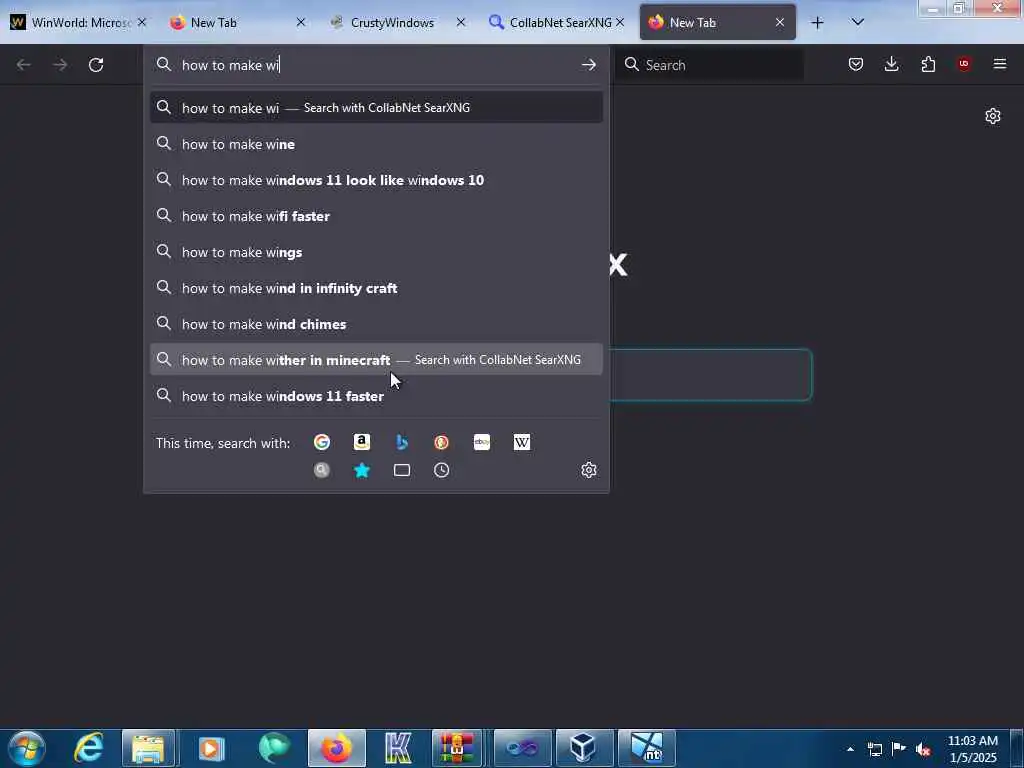The image size is (1024, 768).
Task: Focus the toolbar Search box
Action: (x=710, y=65)
